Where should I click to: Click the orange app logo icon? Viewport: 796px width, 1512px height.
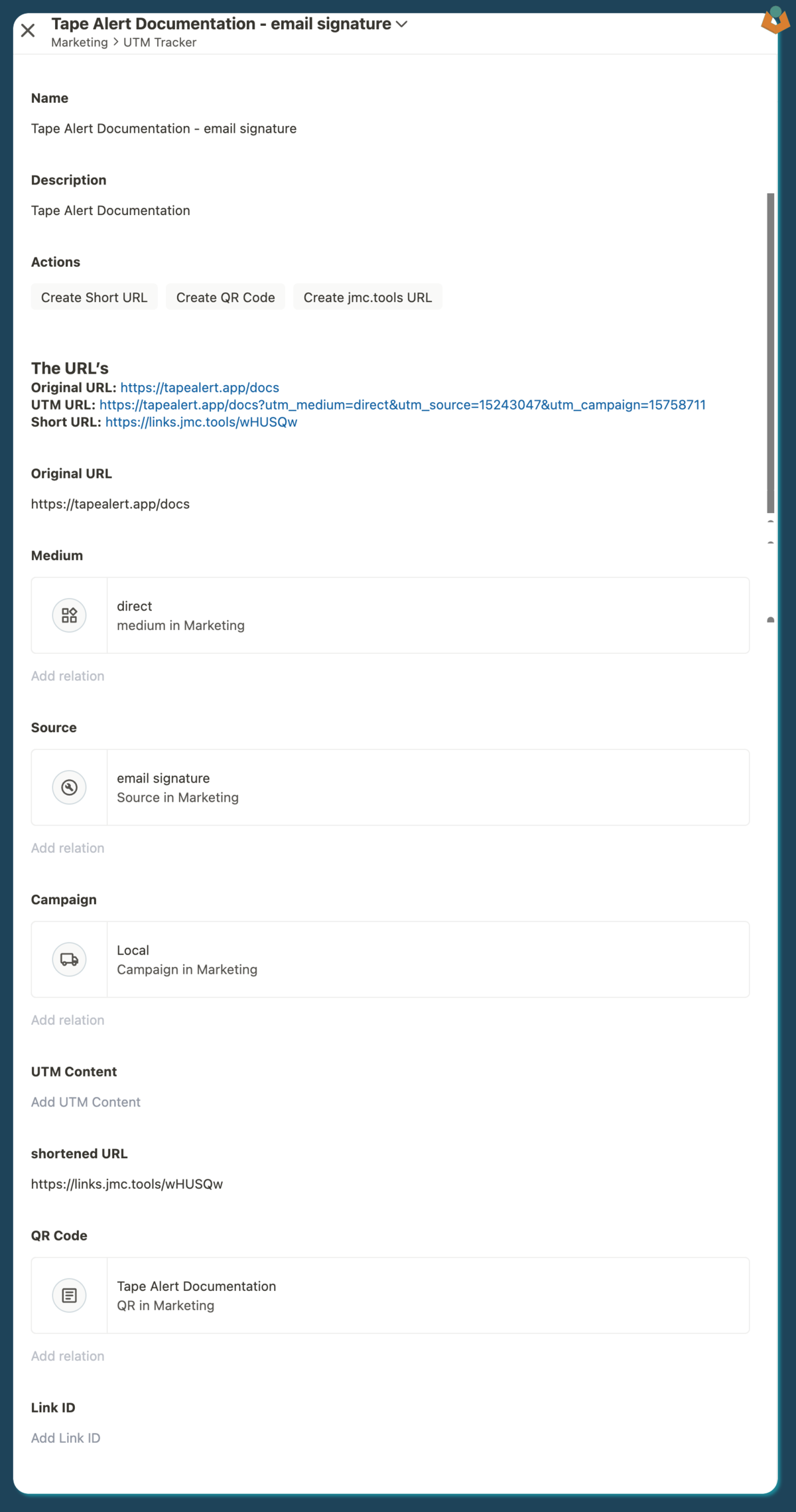tap(775, 20)
